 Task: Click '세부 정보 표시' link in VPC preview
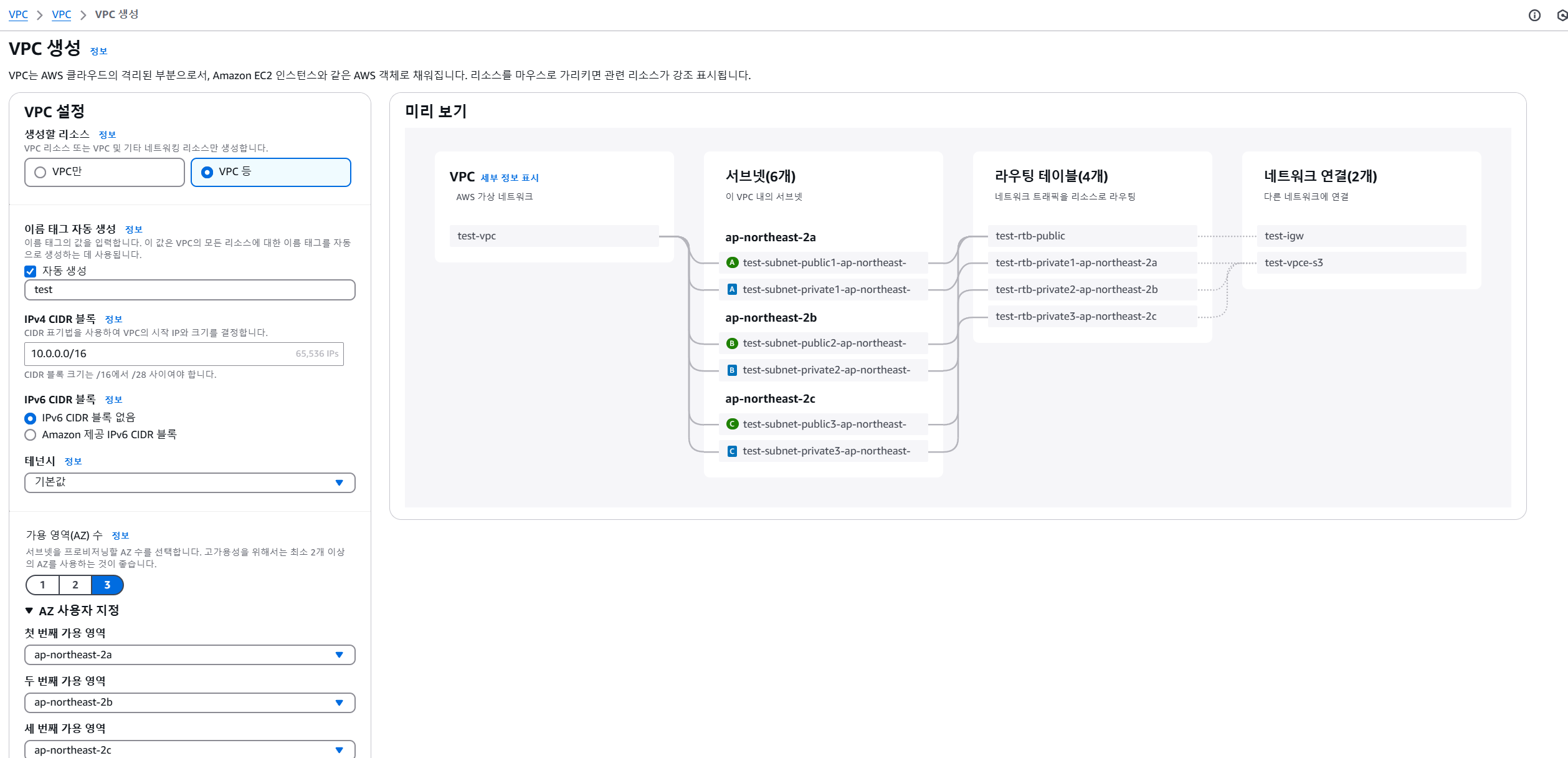[x=510, y=178]
